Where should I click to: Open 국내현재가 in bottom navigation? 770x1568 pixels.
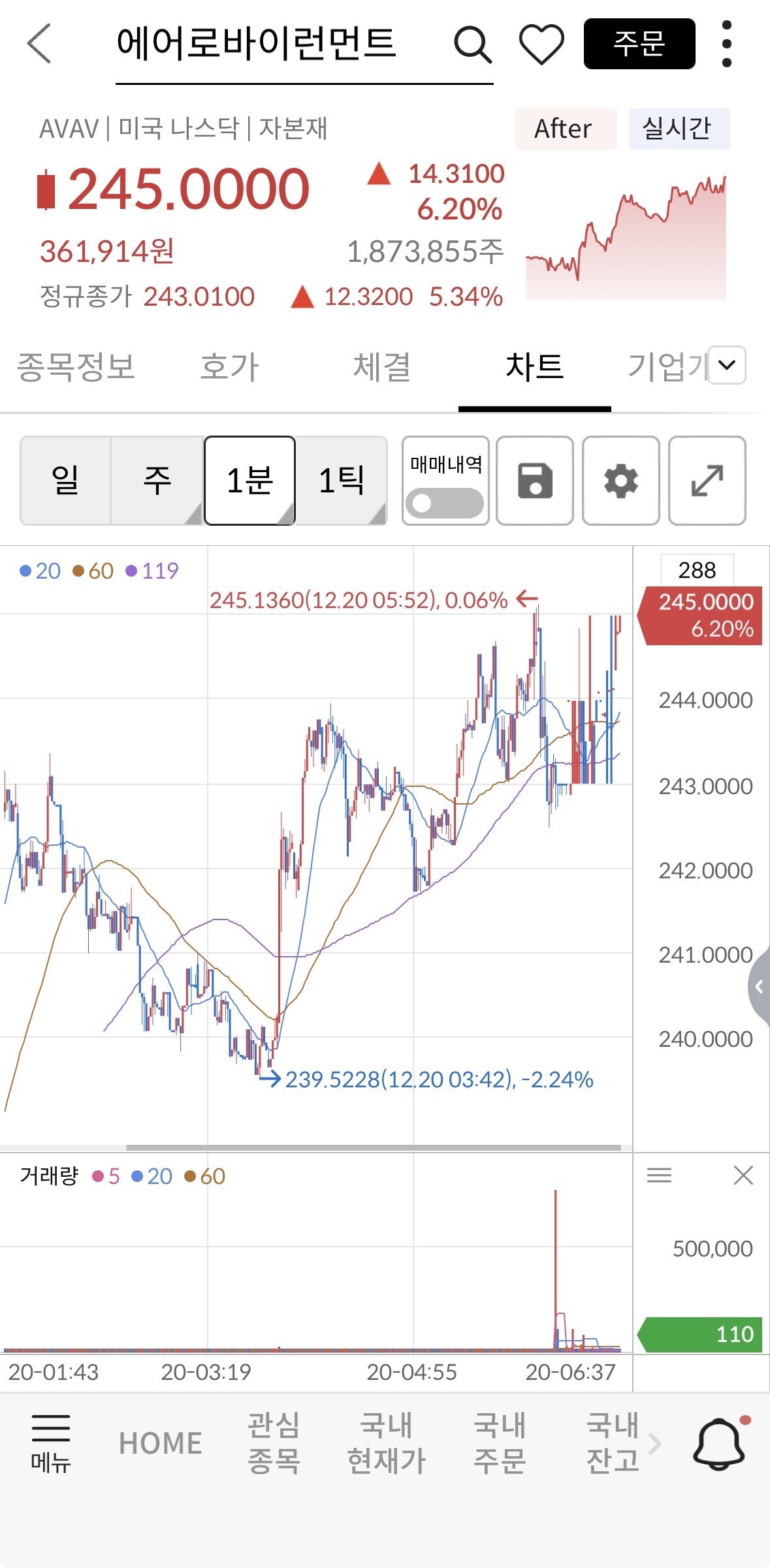[x=387, y=1443]
